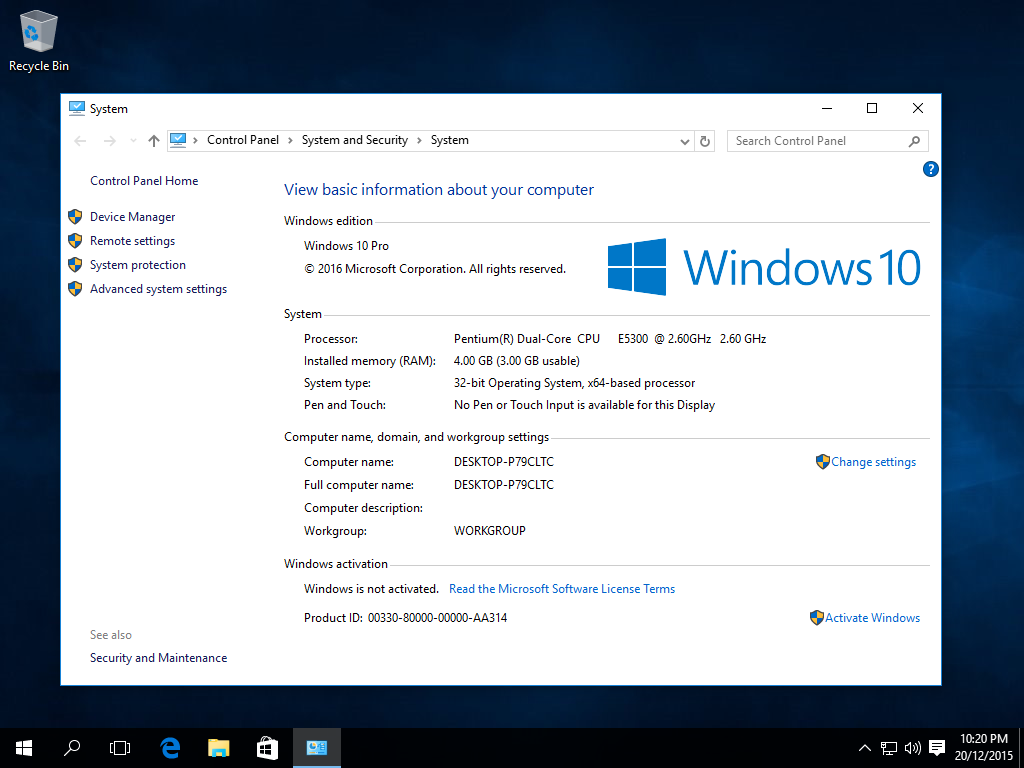Click the network tray icon

889,748
